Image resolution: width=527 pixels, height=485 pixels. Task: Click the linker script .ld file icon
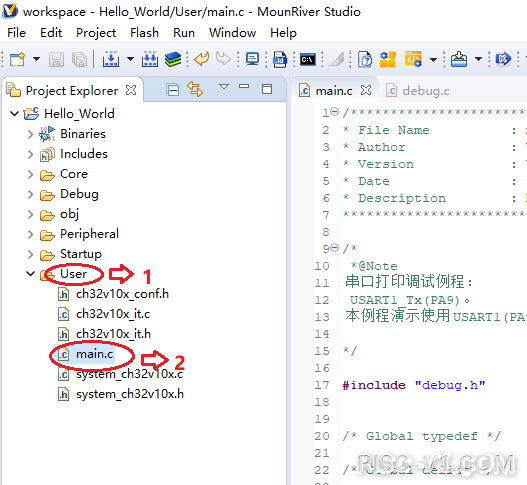click(280, 59)
